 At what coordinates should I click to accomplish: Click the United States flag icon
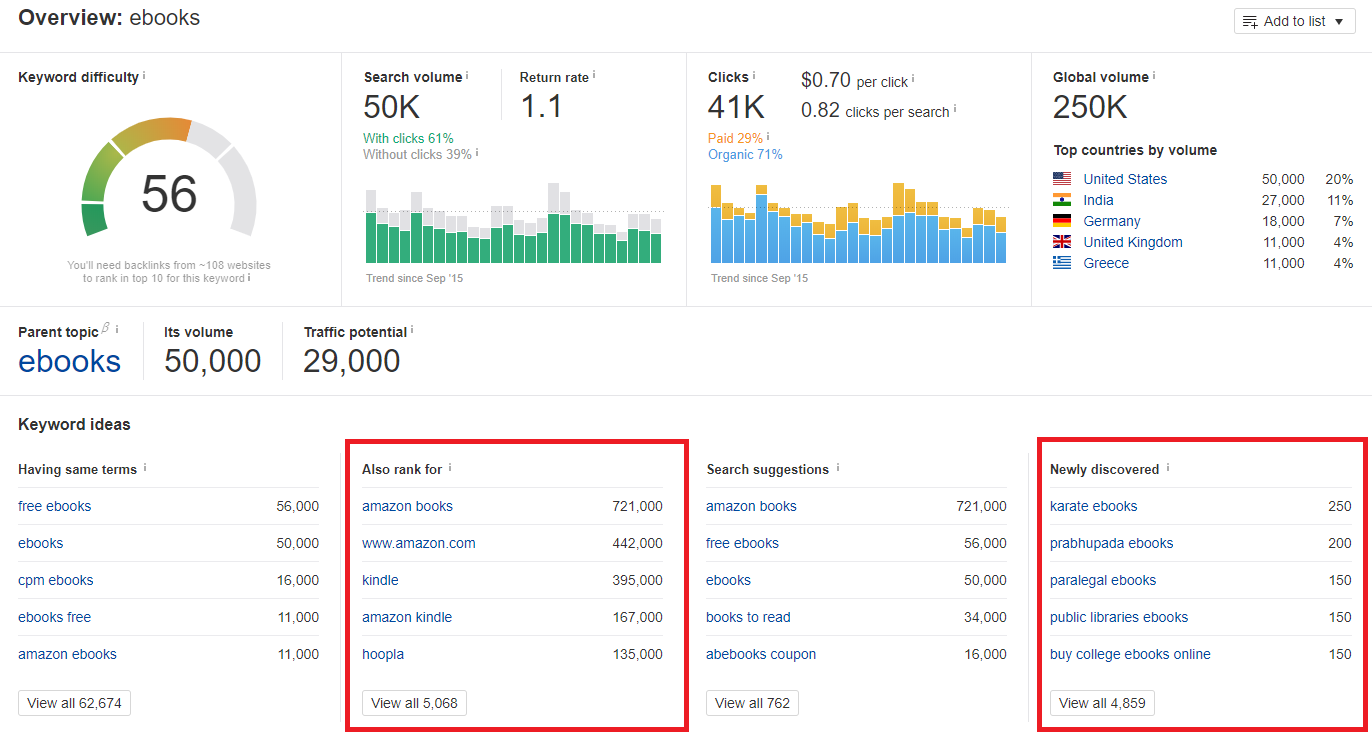[1061, 179]
